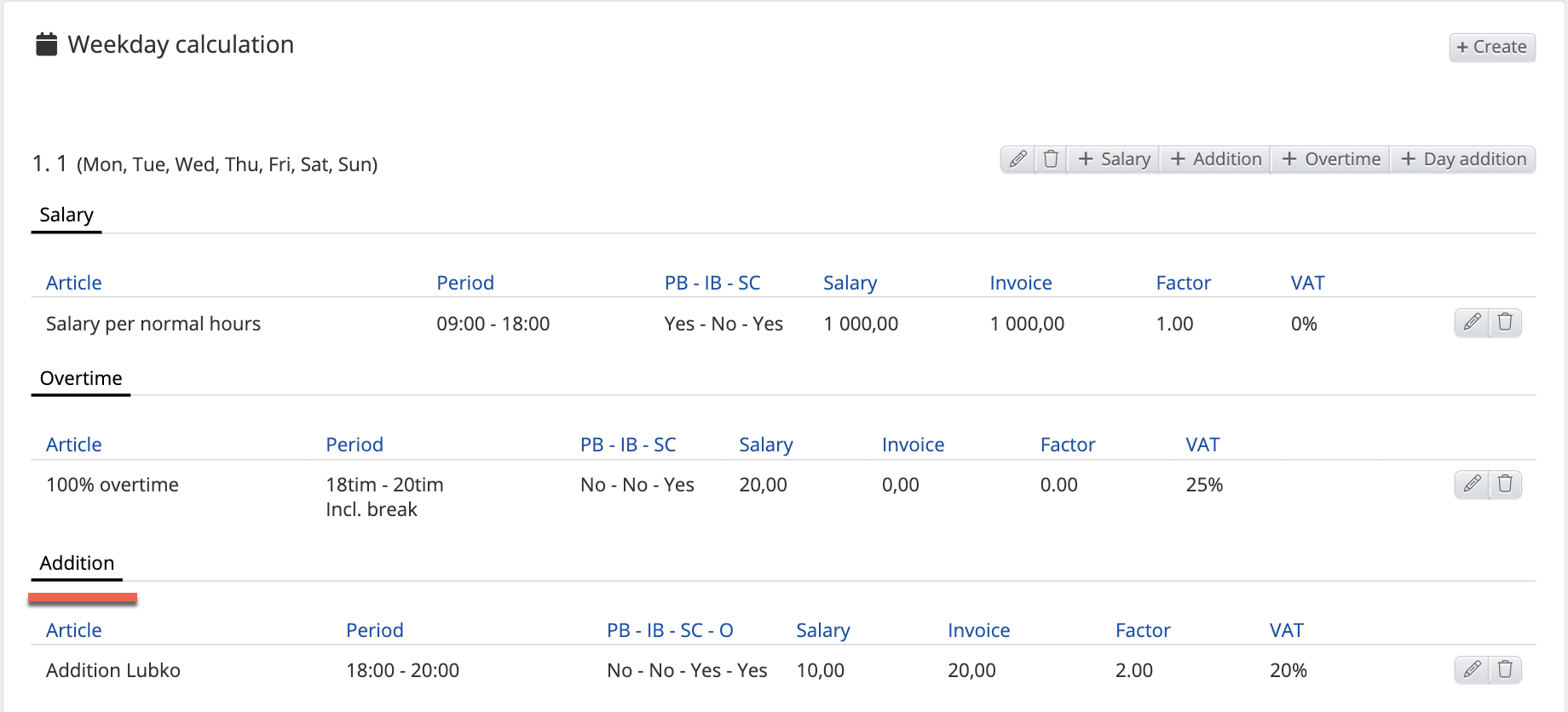Select the Salary section tab
This screenshot has width=1568, height=712.
pos(66,215)
